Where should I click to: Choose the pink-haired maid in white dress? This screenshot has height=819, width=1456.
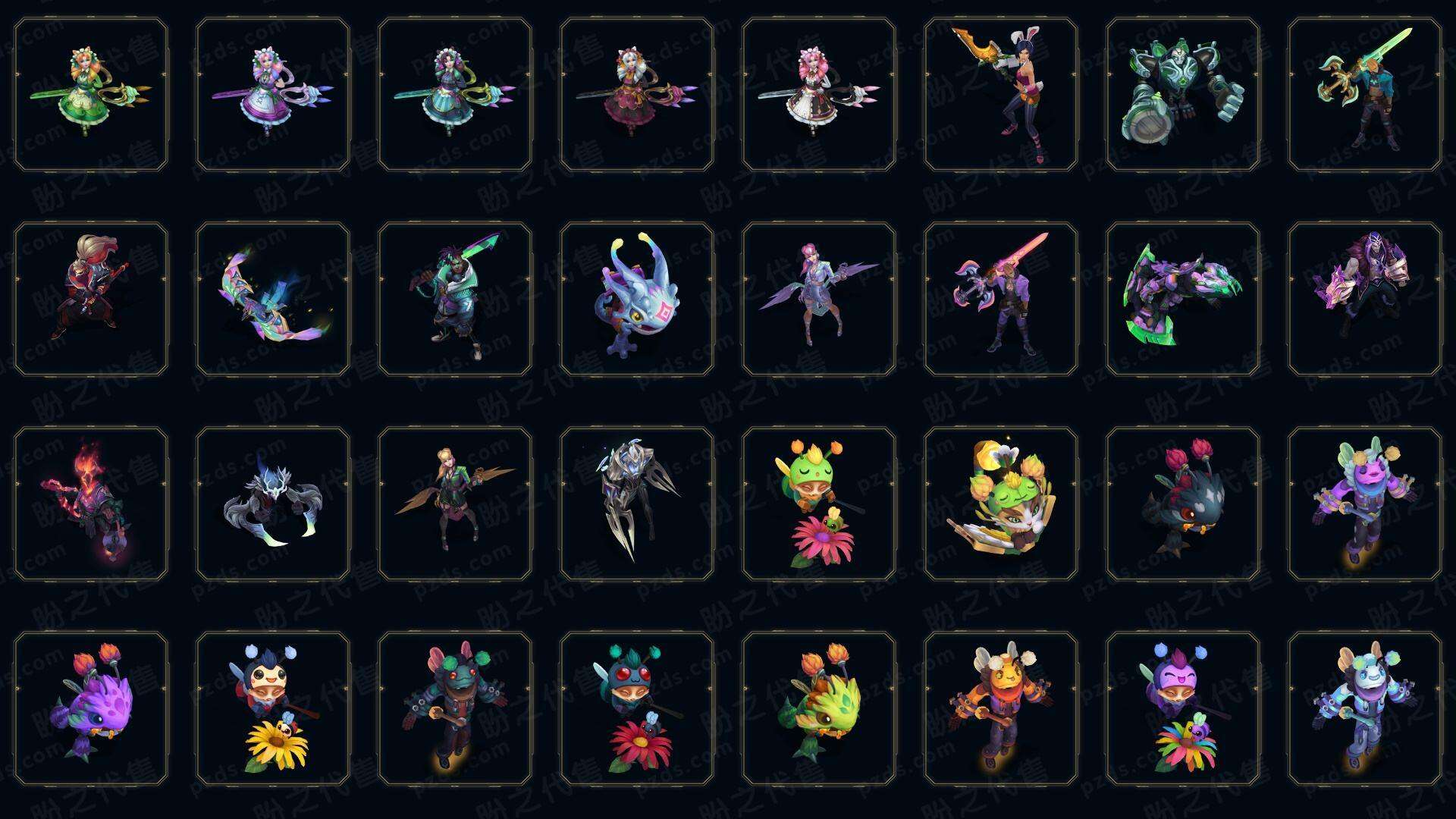819,95
